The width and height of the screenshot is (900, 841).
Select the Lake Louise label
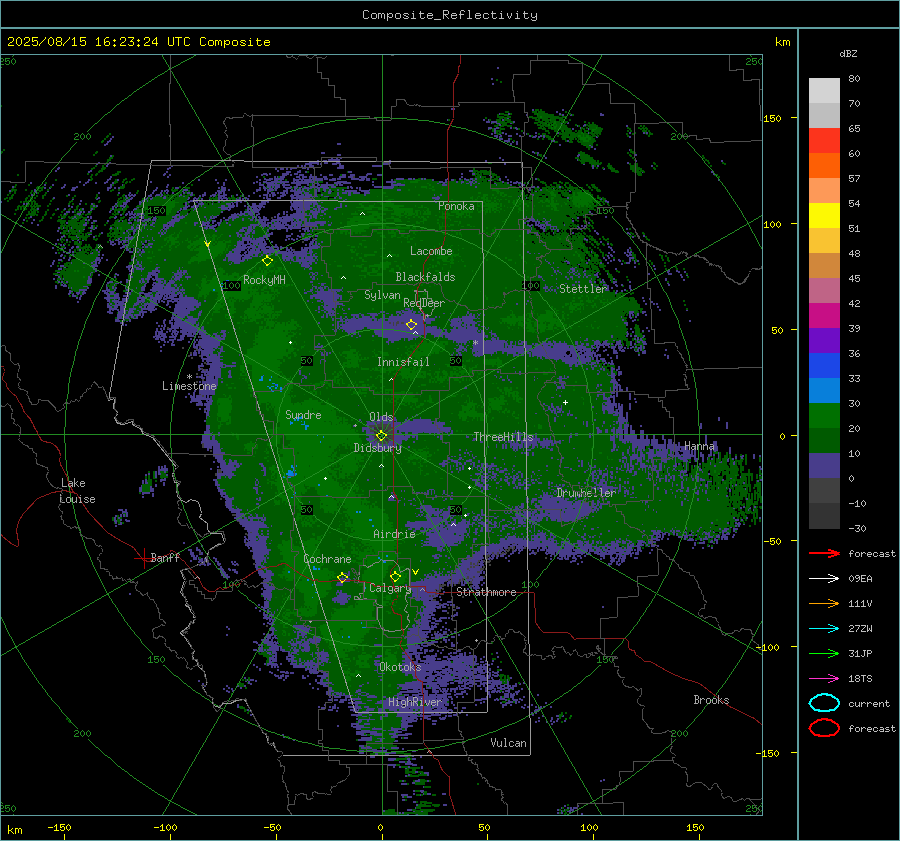click(78, 491)
